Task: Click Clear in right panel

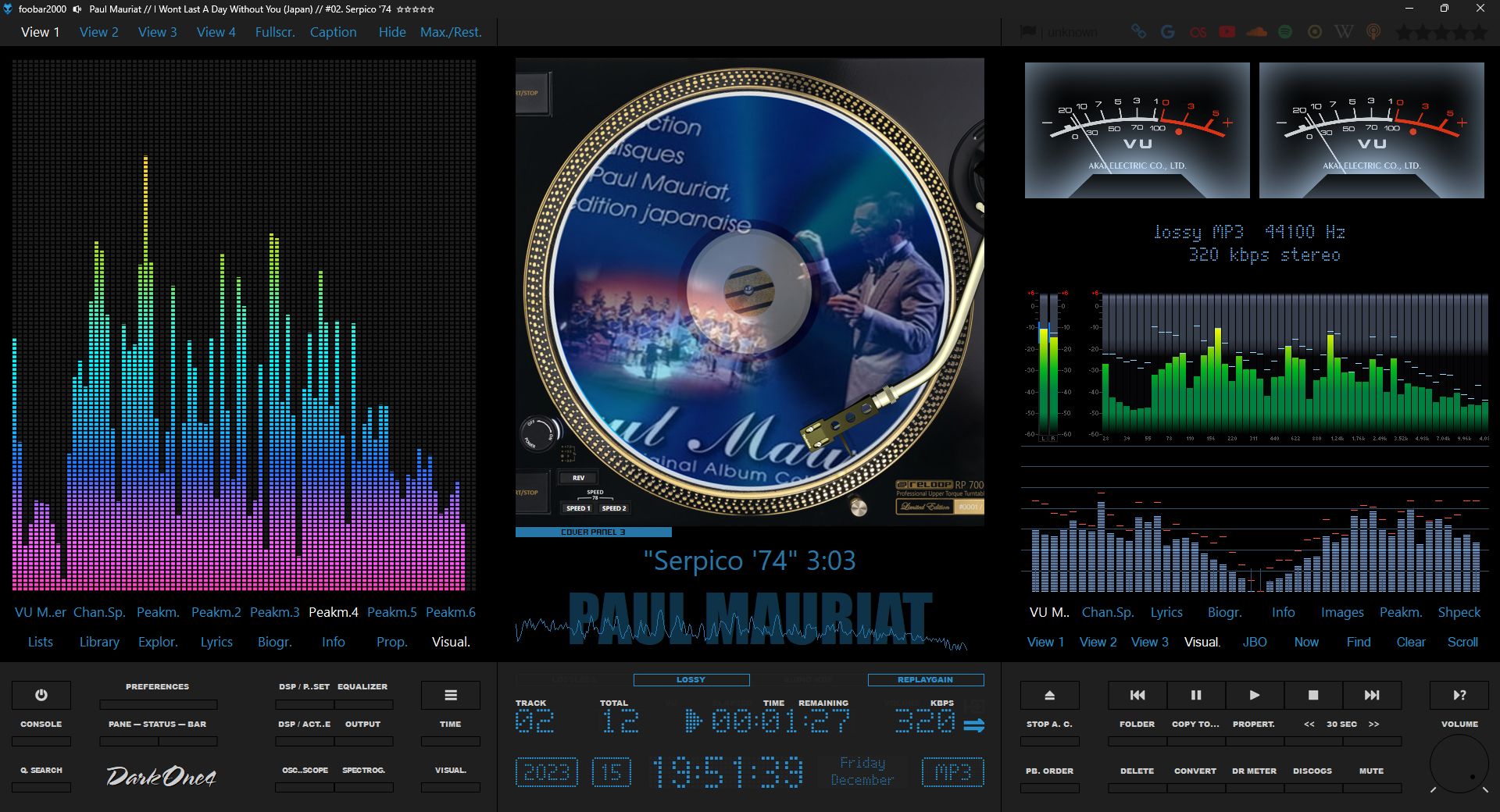Action: point(1411,642)
